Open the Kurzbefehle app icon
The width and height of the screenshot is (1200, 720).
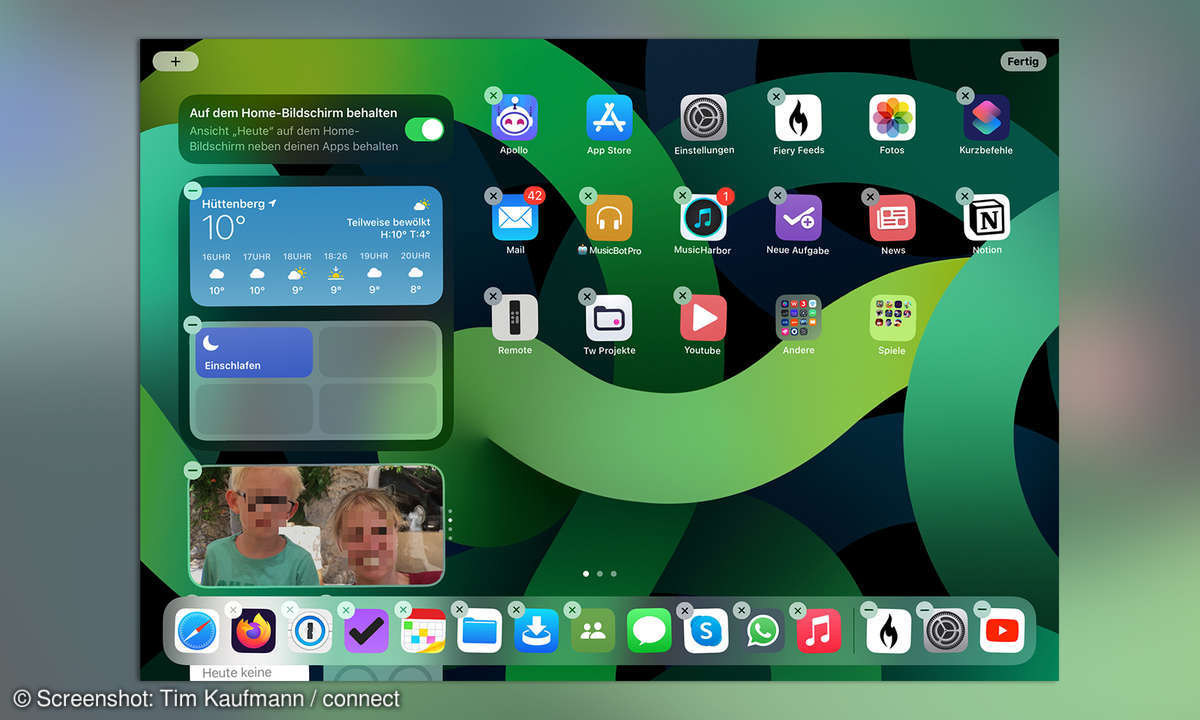[986, 118]
